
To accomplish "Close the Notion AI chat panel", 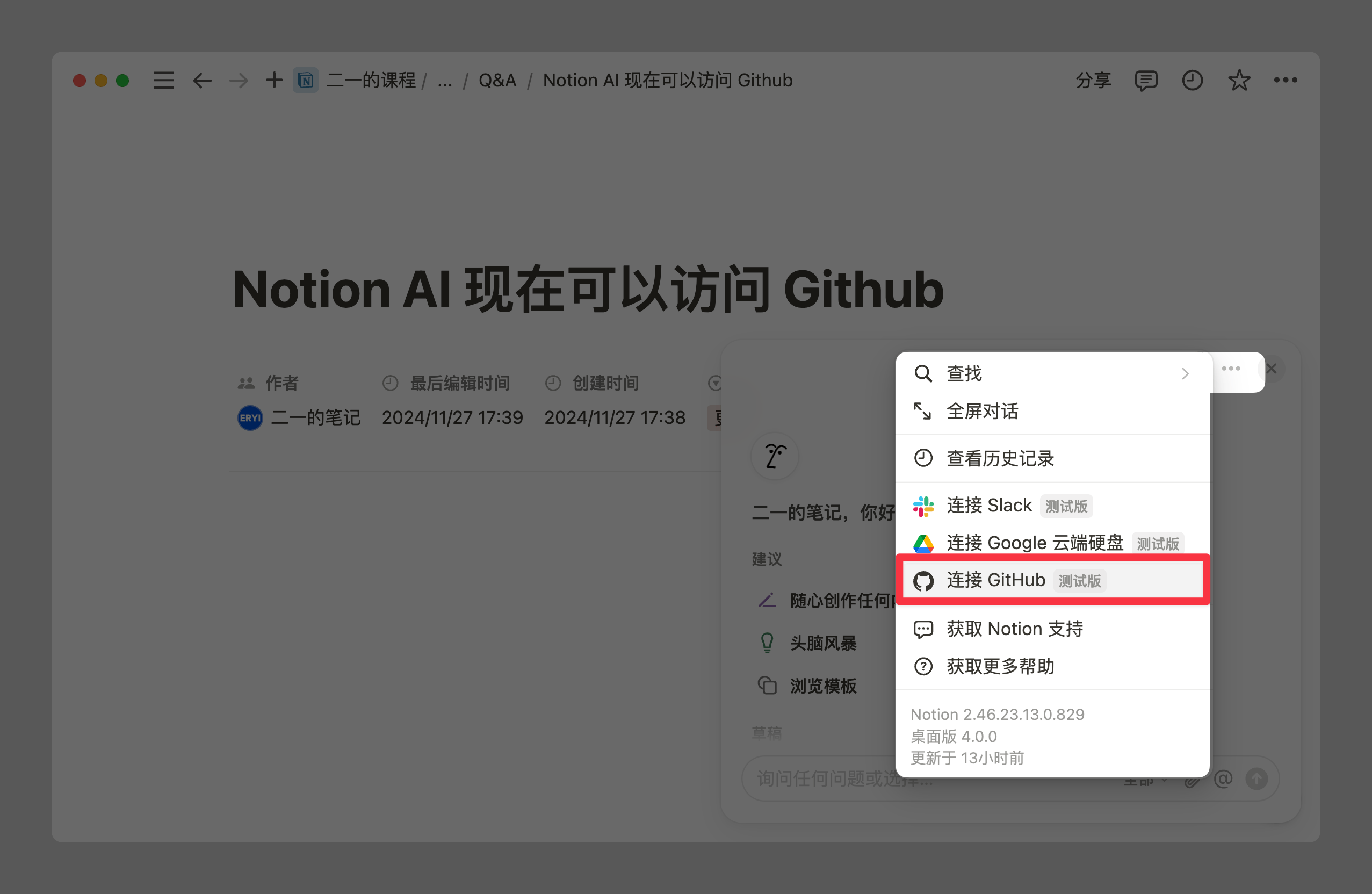I will pyautogui.click(x=1271, y=369).
